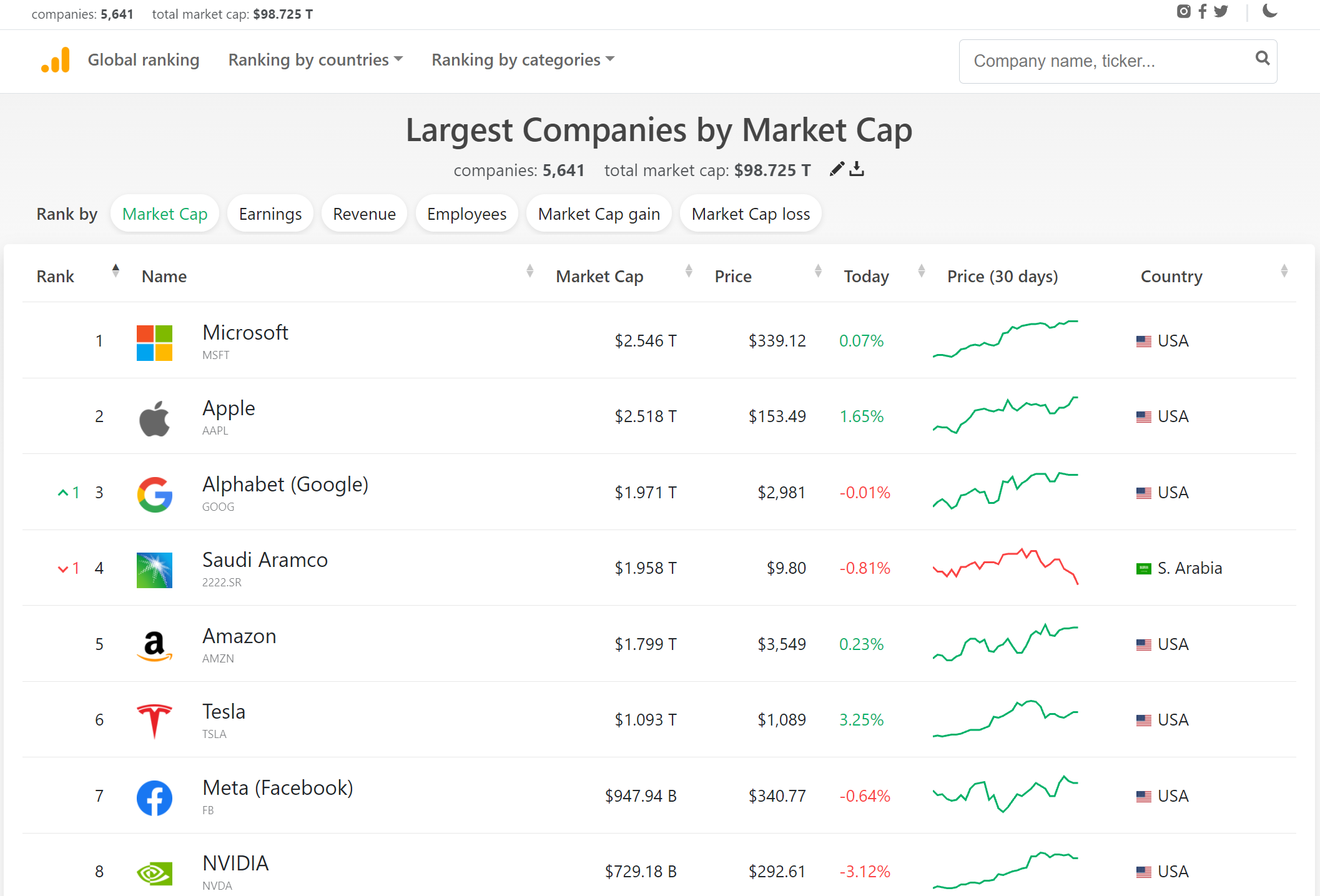Click the pencil edit icon

(x=837, y=169)
